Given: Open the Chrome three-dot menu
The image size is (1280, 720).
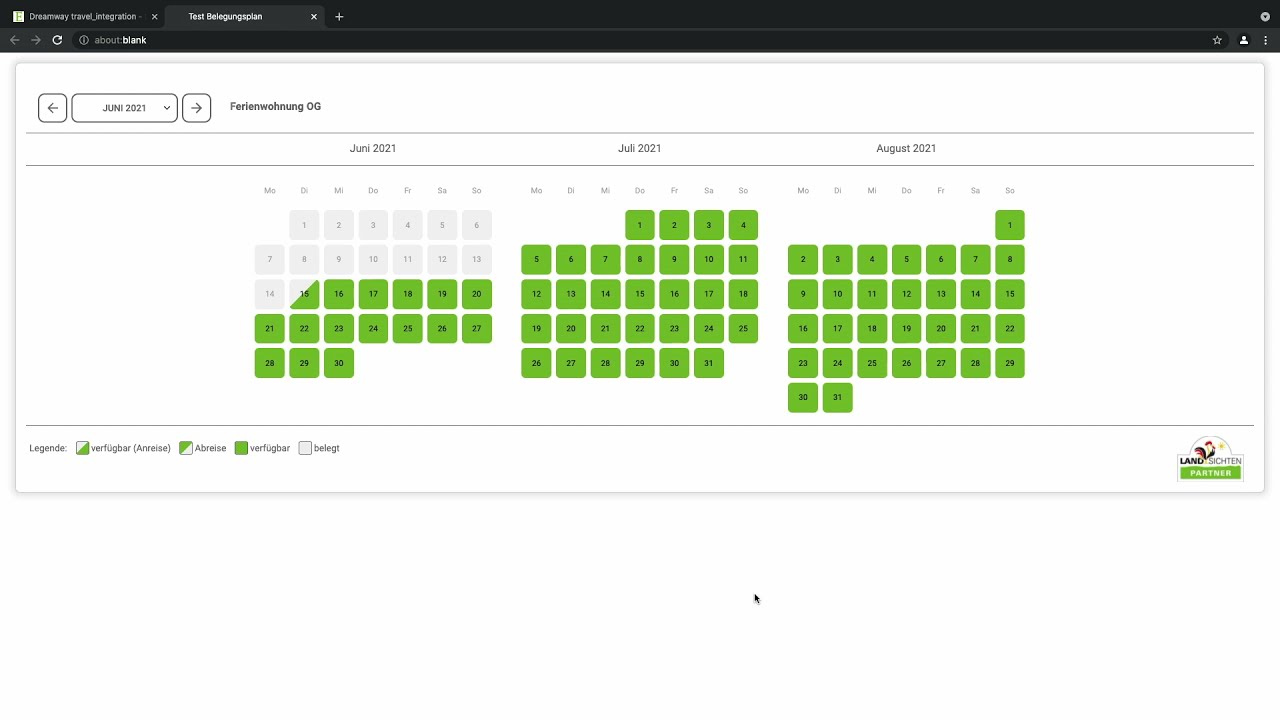Looking at the screenshot, I should (x=1266, y=40).
